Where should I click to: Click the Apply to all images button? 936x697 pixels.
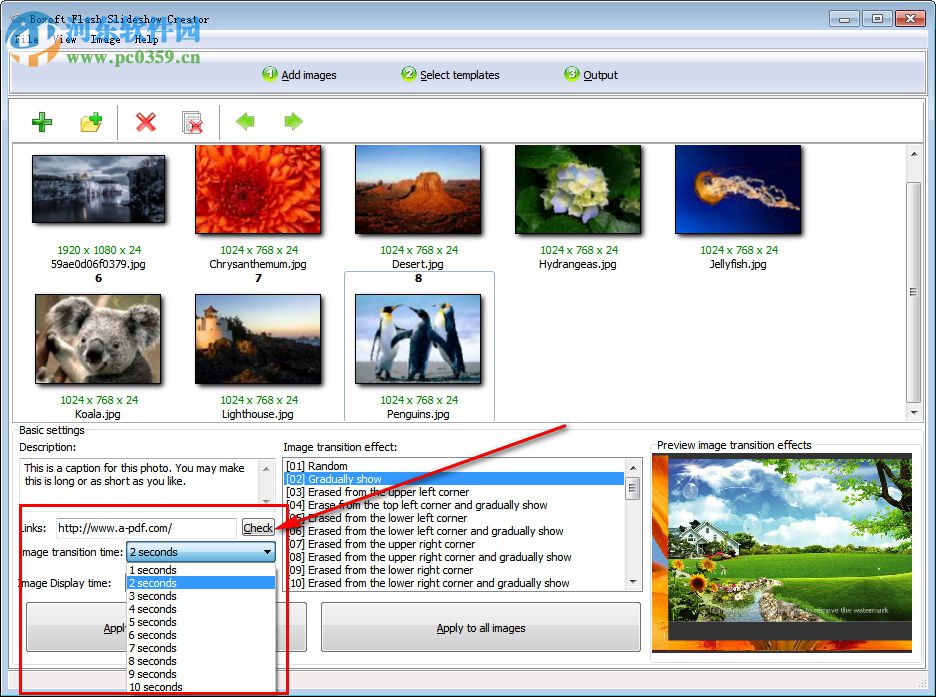(480, 627)
